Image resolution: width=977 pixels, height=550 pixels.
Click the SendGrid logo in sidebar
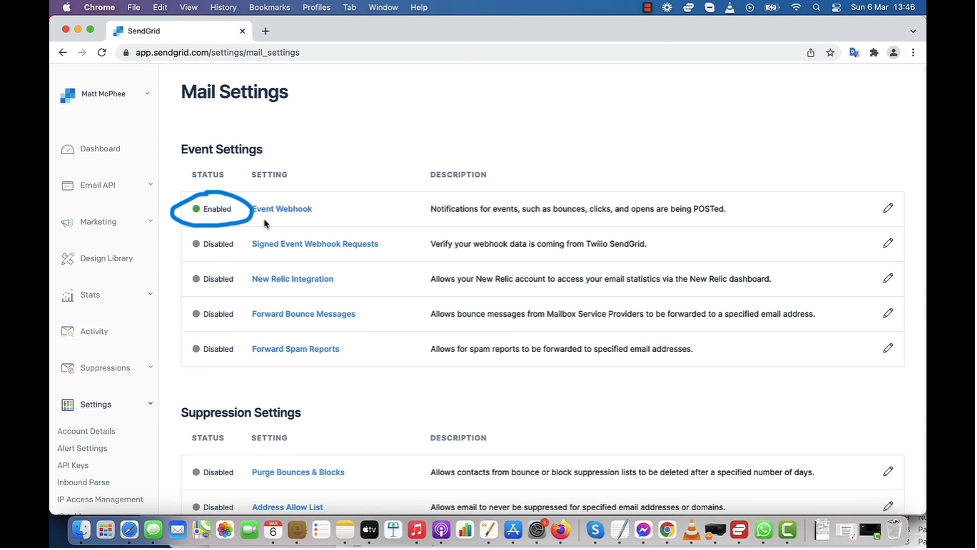click(67, 95)
